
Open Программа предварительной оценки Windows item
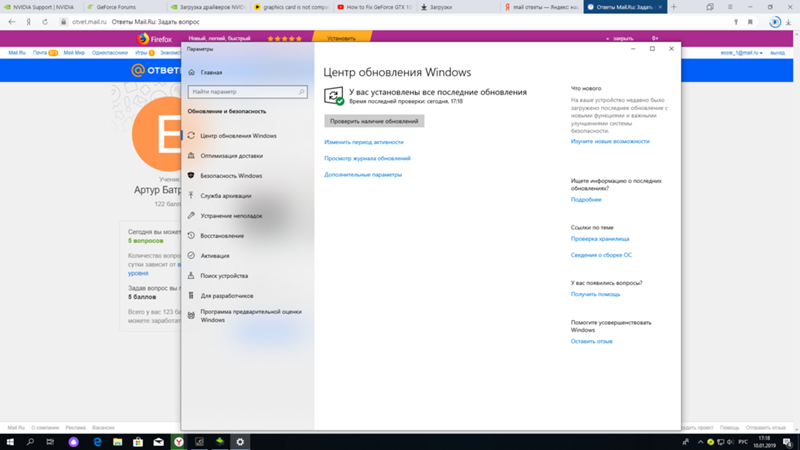click(x=245, y=316)
